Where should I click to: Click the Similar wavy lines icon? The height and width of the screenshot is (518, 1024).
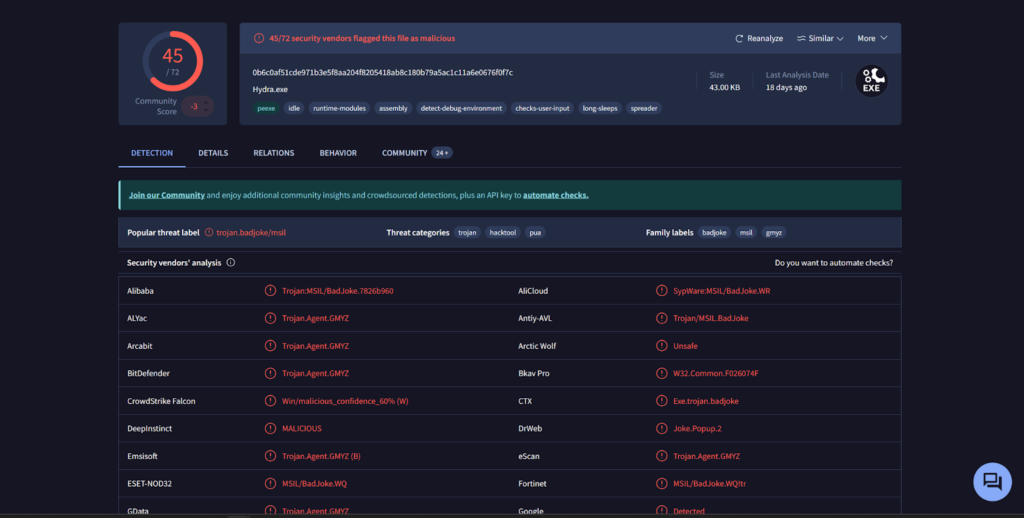click(x=801, y=39)
